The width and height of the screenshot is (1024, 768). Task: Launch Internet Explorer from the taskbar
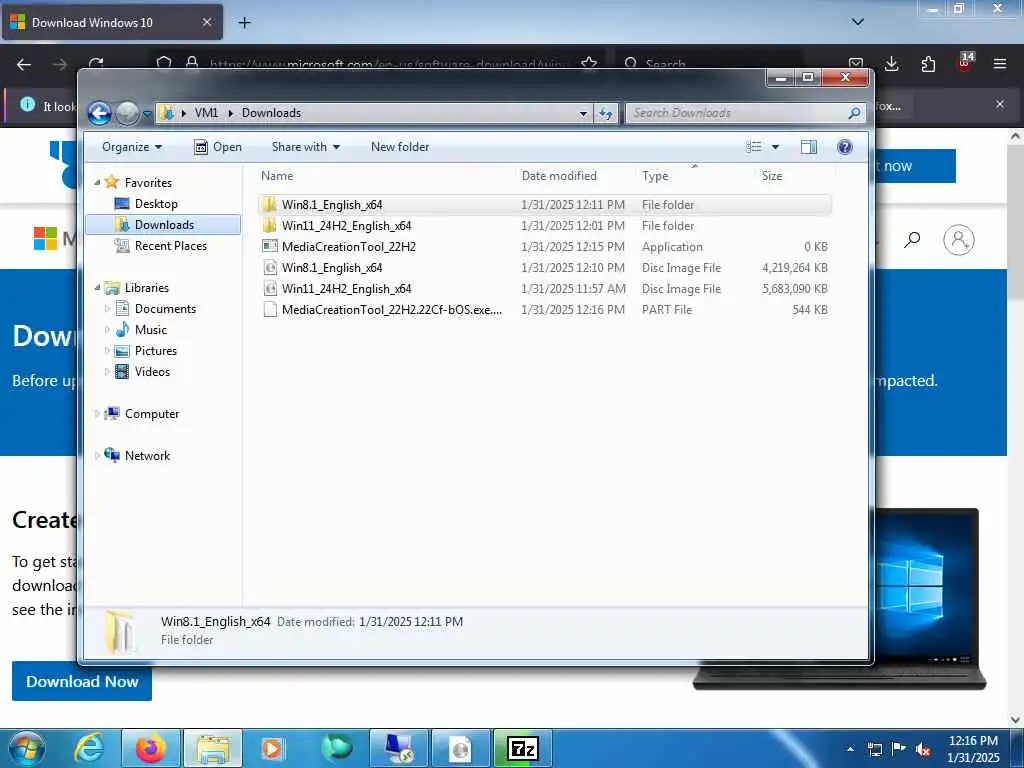(89, 748)
